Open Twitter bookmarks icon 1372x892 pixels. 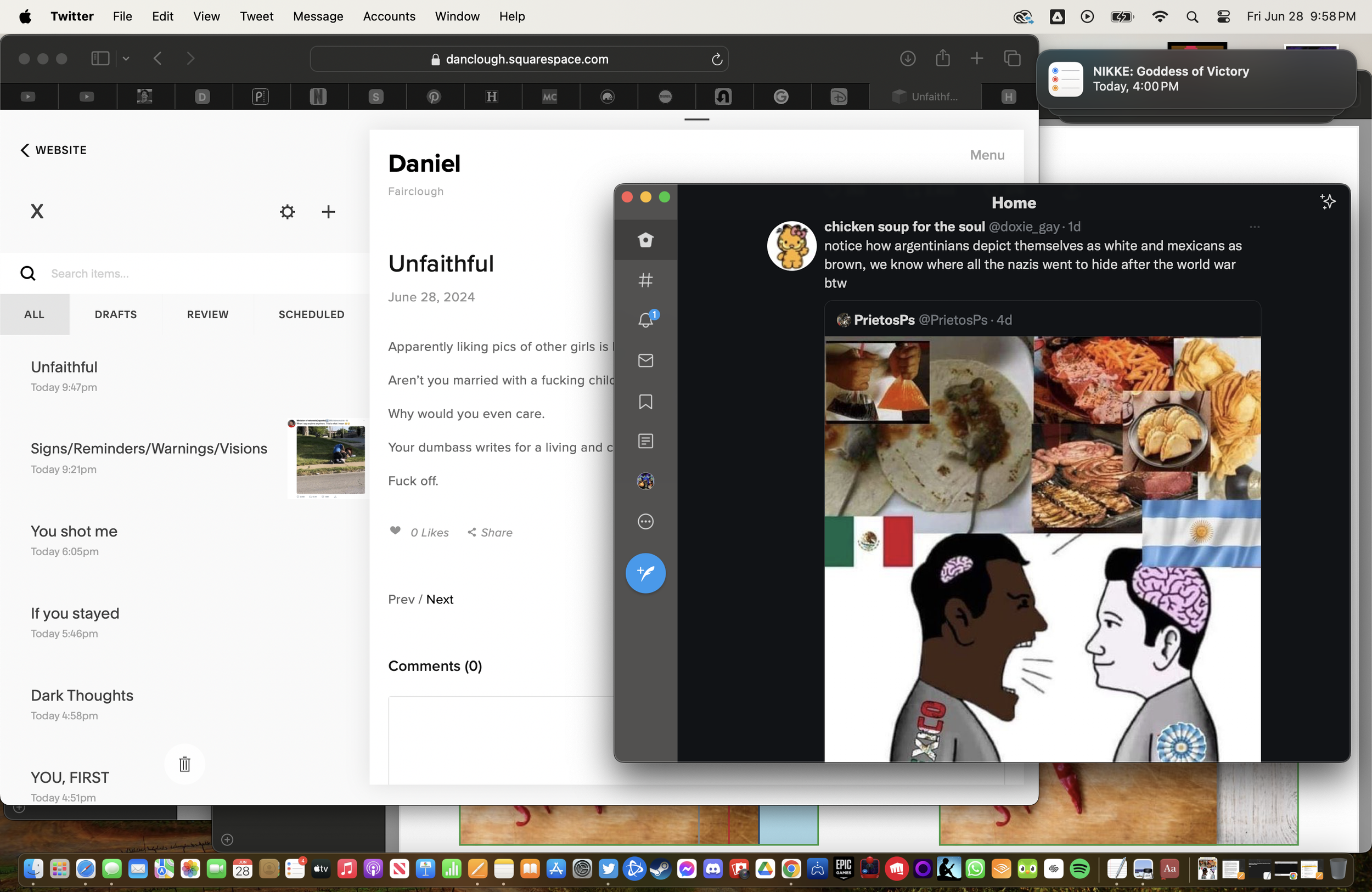(645, 401)
